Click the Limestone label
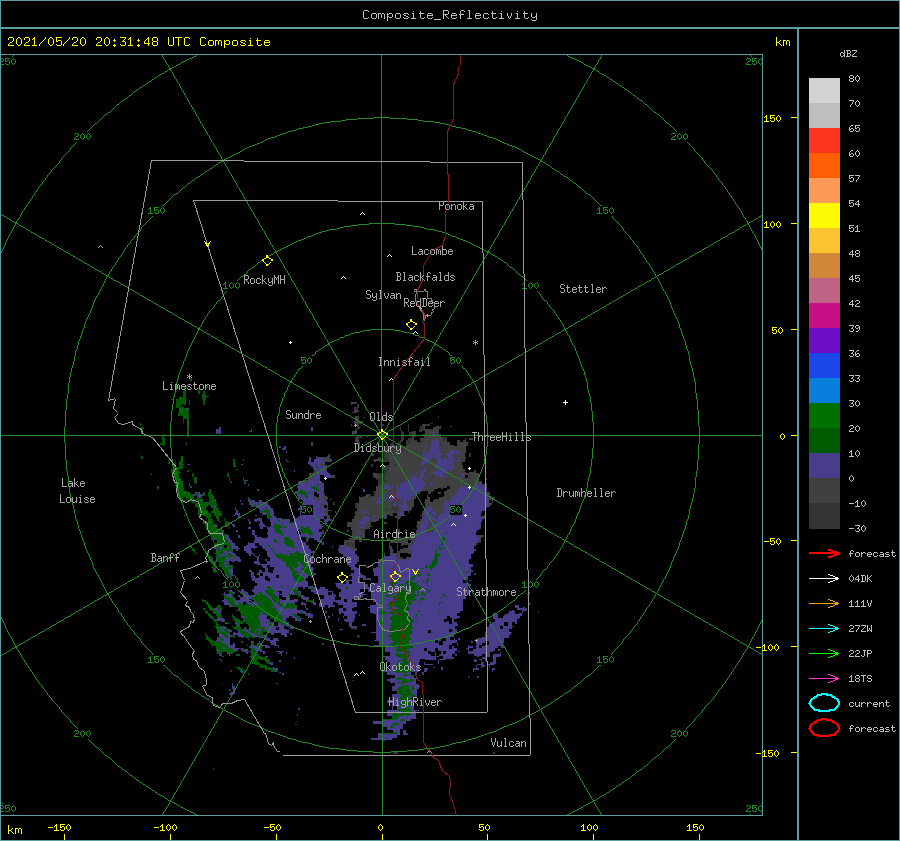The width and height of the screenshot is (900, 841). pos(189,386)
